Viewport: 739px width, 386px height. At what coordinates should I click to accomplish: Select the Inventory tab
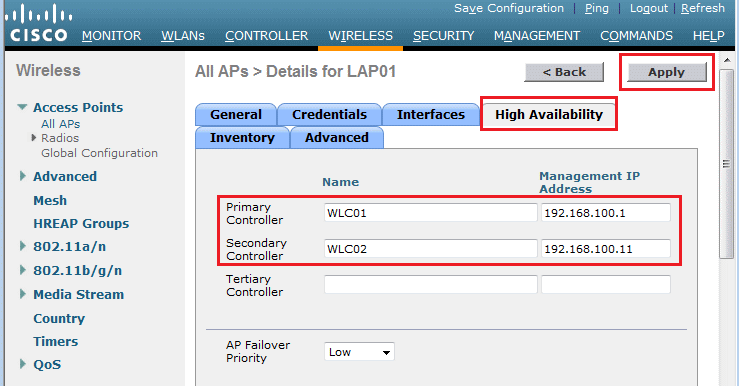coord(242,138)
